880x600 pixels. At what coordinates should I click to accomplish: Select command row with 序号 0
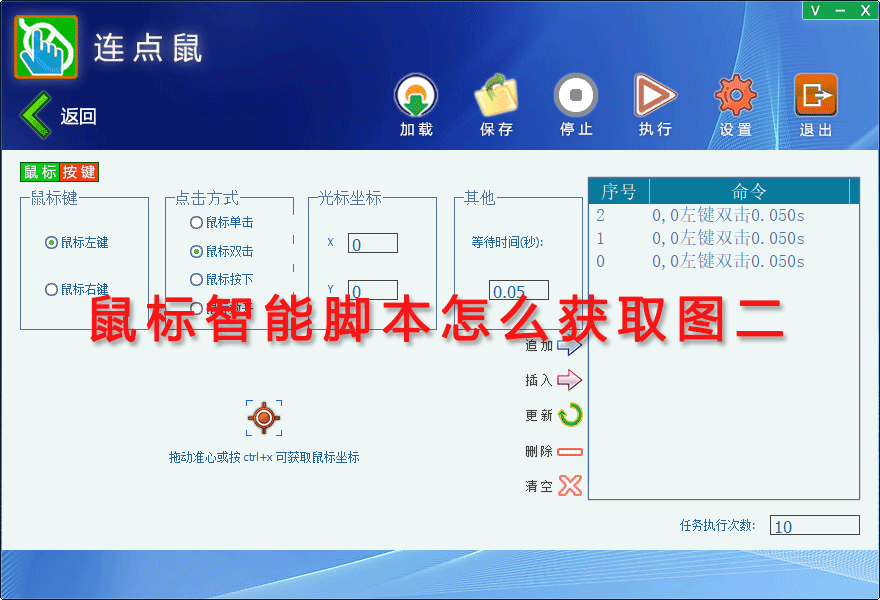pyautogui.click(x=724, y=261)
